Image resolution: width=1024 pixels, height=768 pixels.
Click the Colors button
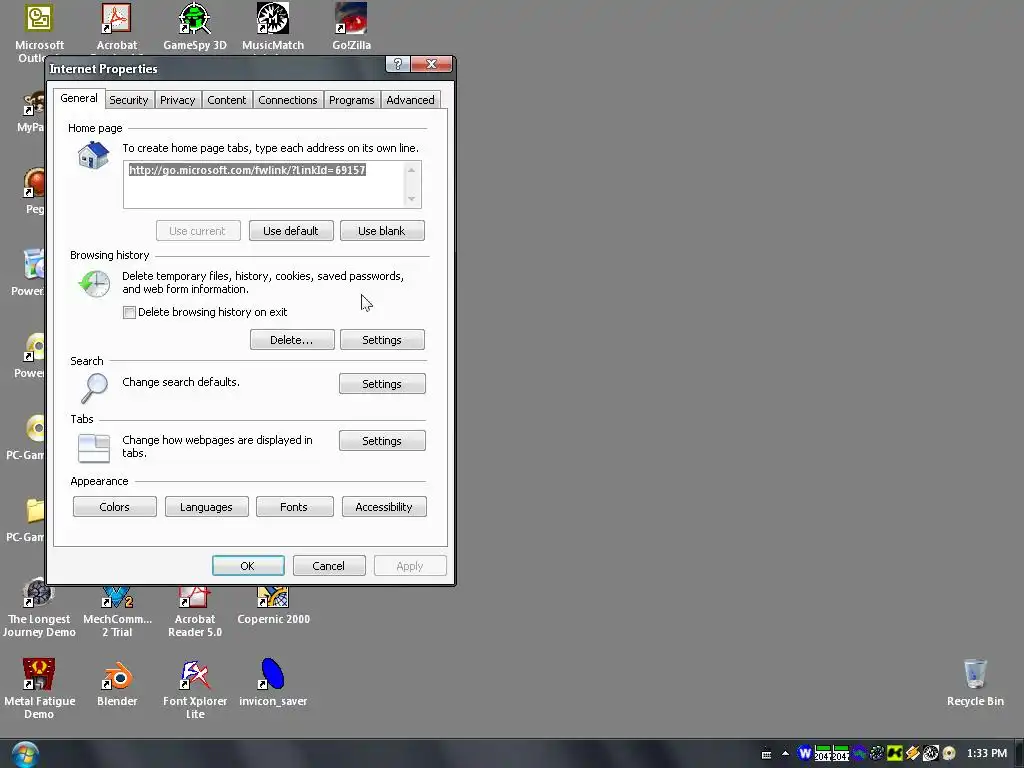click(x=114, y=507)
